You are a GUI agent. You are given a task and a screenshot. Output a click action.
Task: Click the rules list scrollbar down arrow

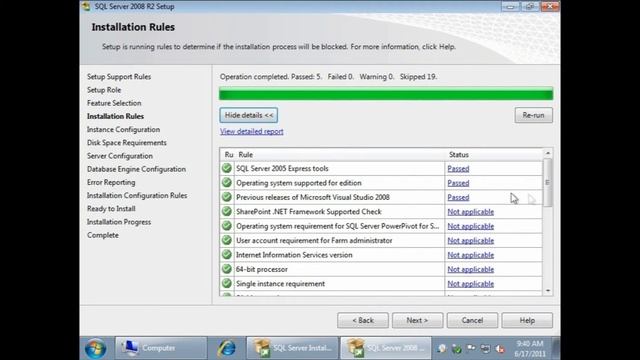548,291
